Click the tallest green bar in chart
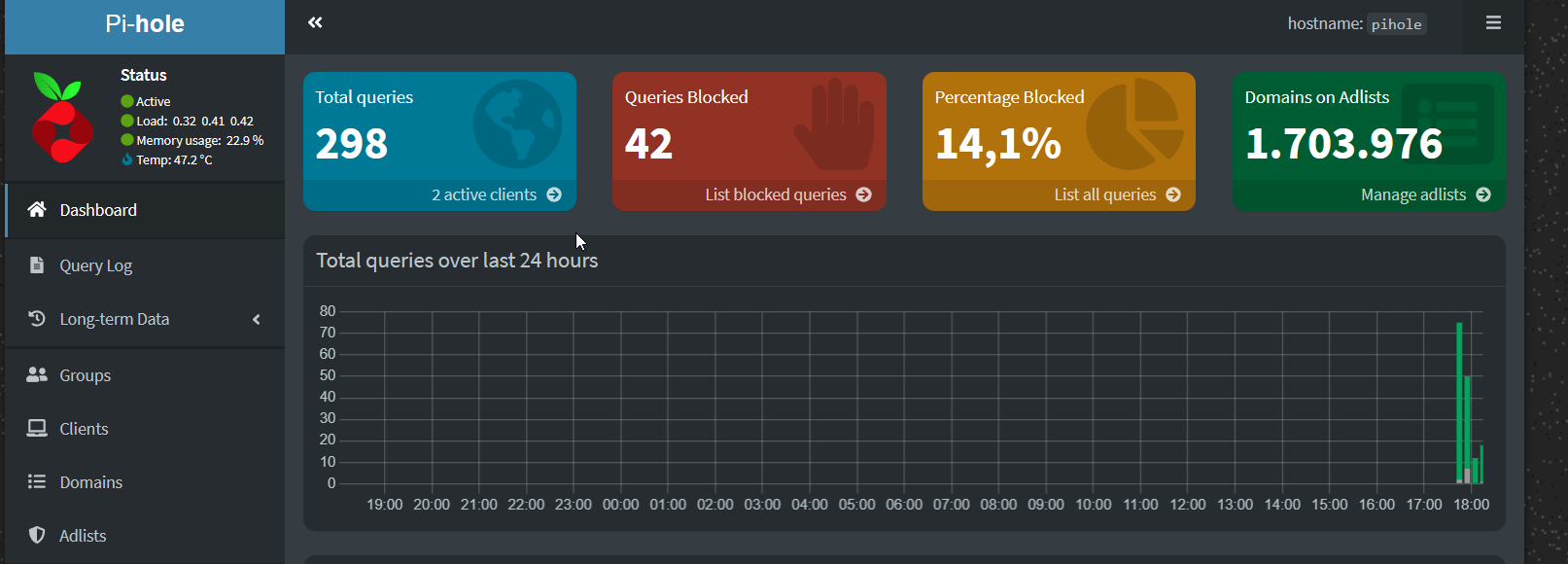The height and width of the screenshot is (564, 1568). pyautogui.click(x=1459, y=403)
